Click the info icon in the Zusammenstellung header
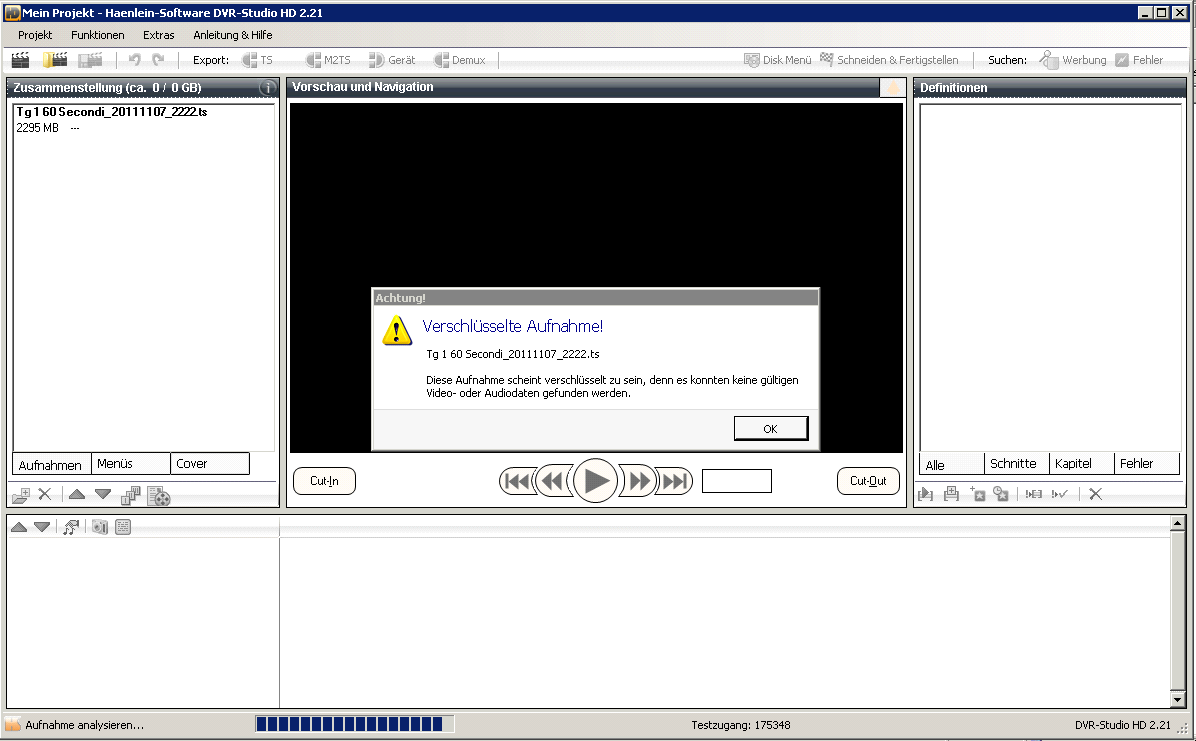The image size is (1196, 741). point(268,88)
